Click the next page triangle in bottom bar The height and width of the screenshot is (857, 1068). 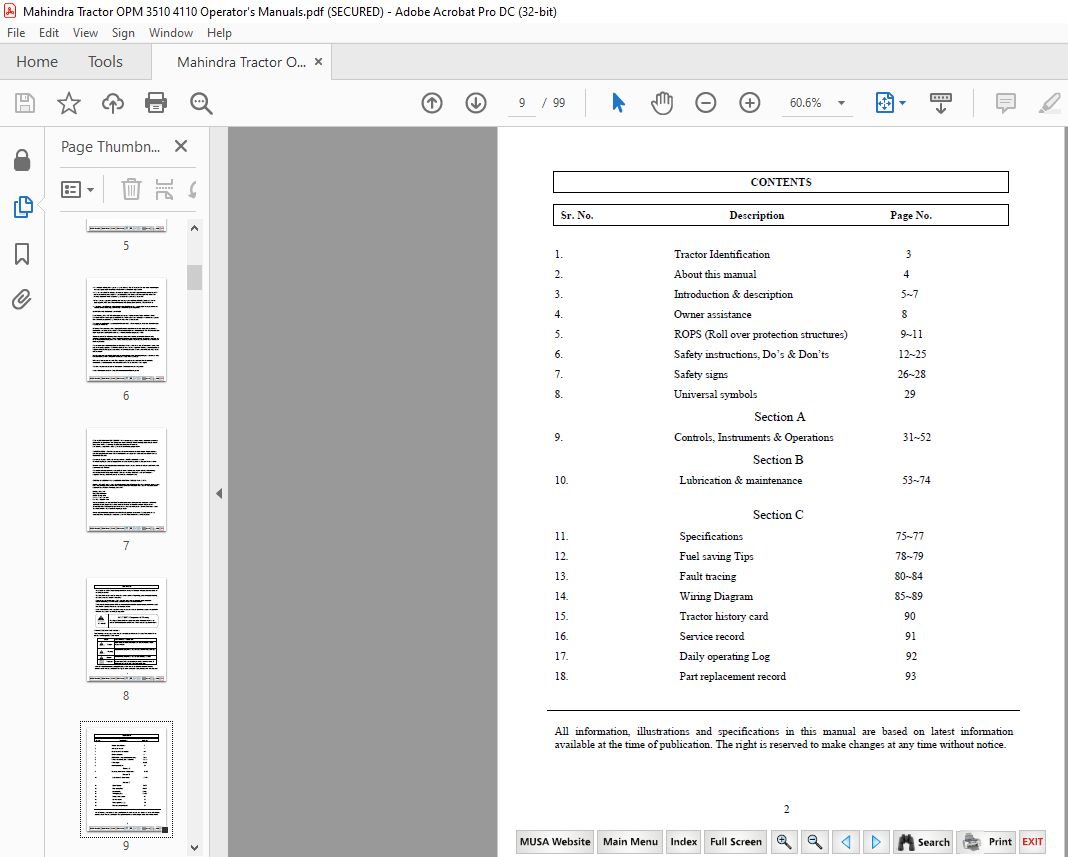point(876,841)
